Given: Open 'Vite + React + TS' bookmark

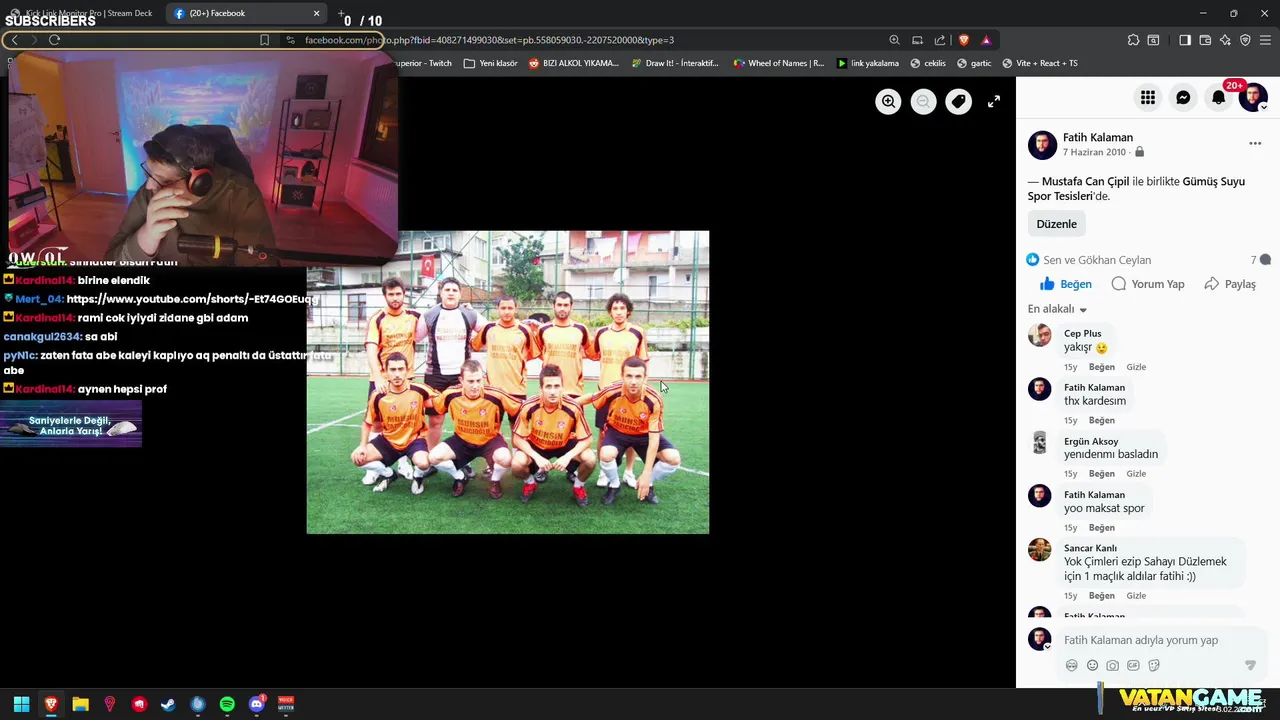Looking at the screenshot, I should point(1039,63).
